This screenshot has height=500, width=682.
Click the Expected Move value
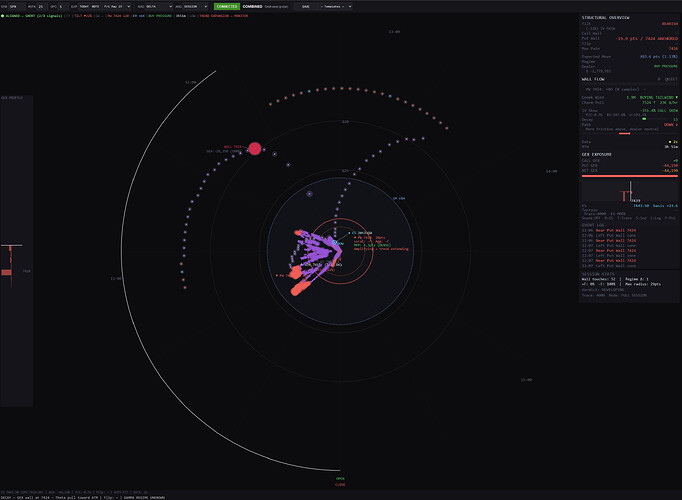[659, 57]
